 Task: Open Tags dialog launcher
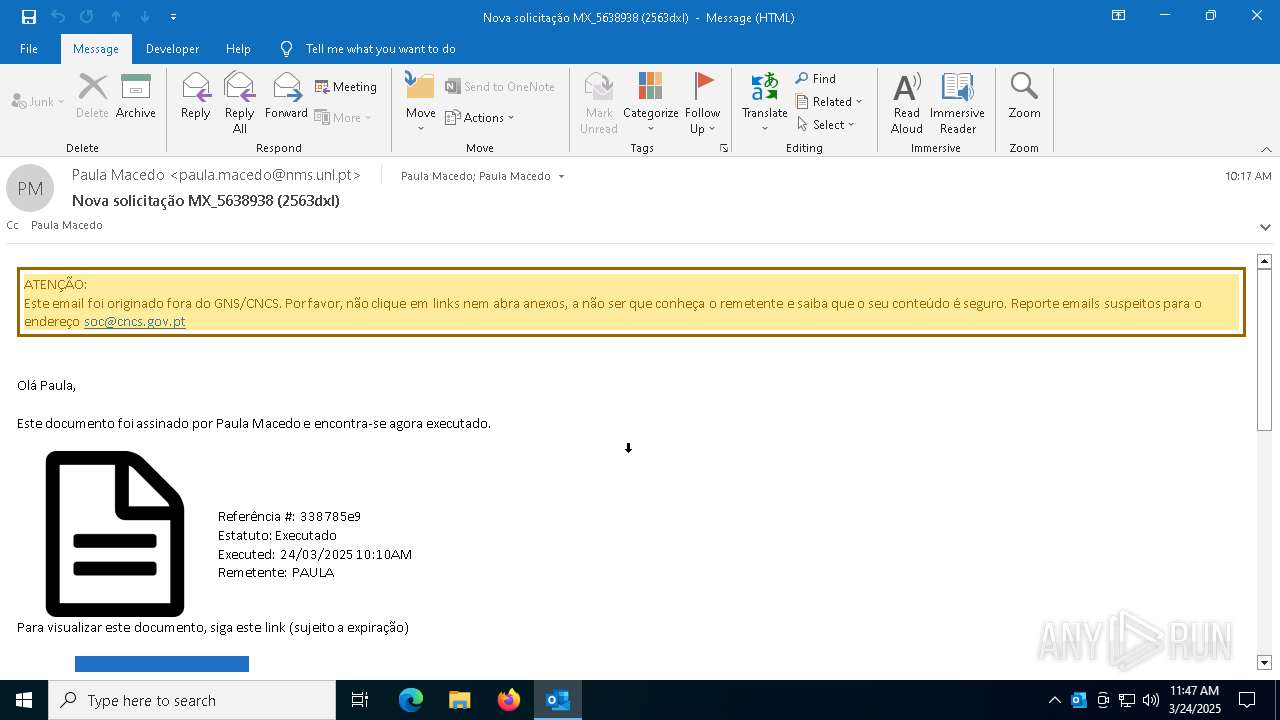(x=724, y=148)
